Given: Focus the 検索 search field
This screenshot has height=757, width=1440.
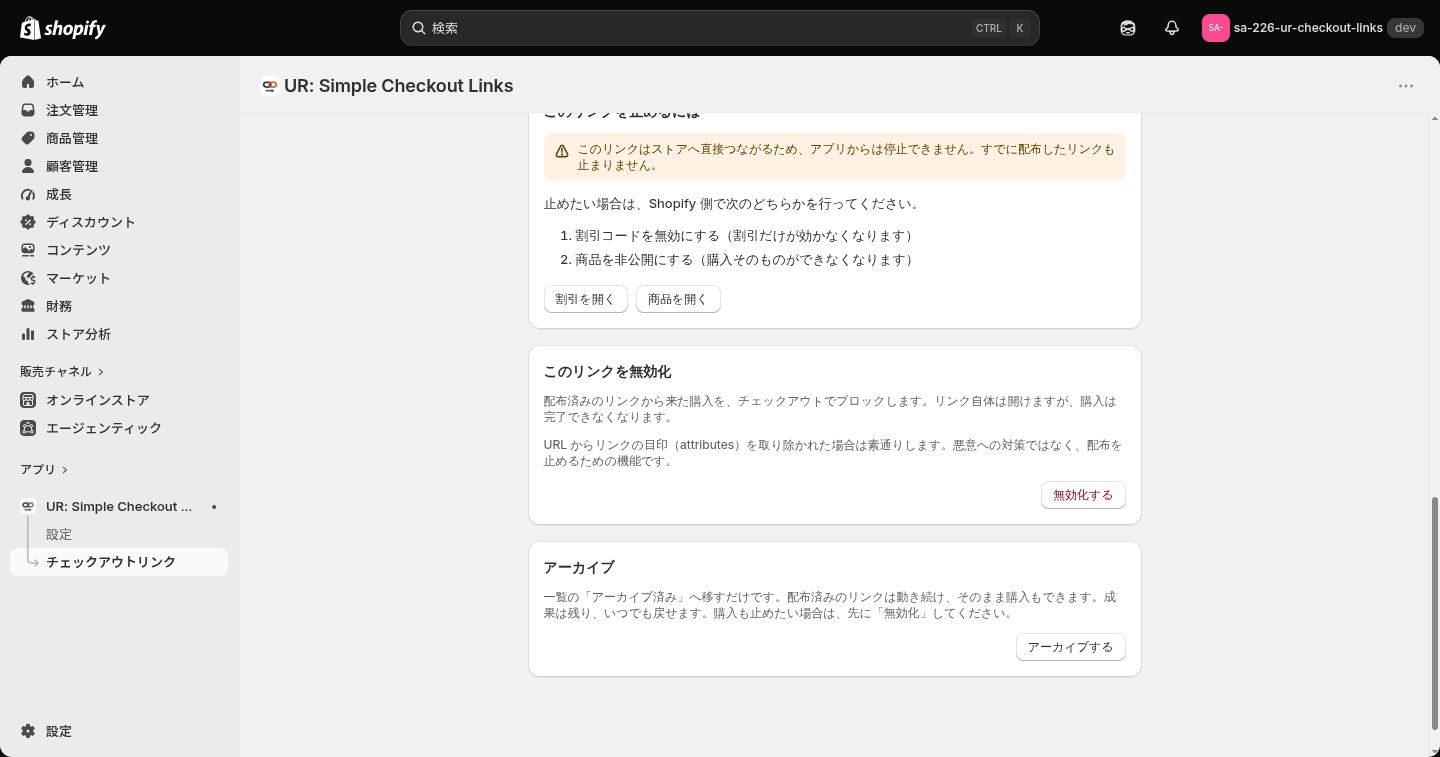Looking at the screenshot, I should pos(720,28).
